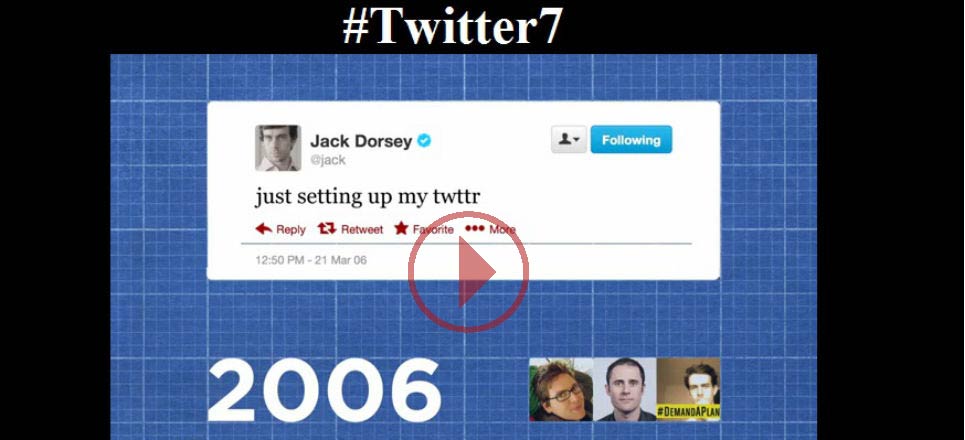Click the @jack handle
Screen dimensions: 965x440
328,161
